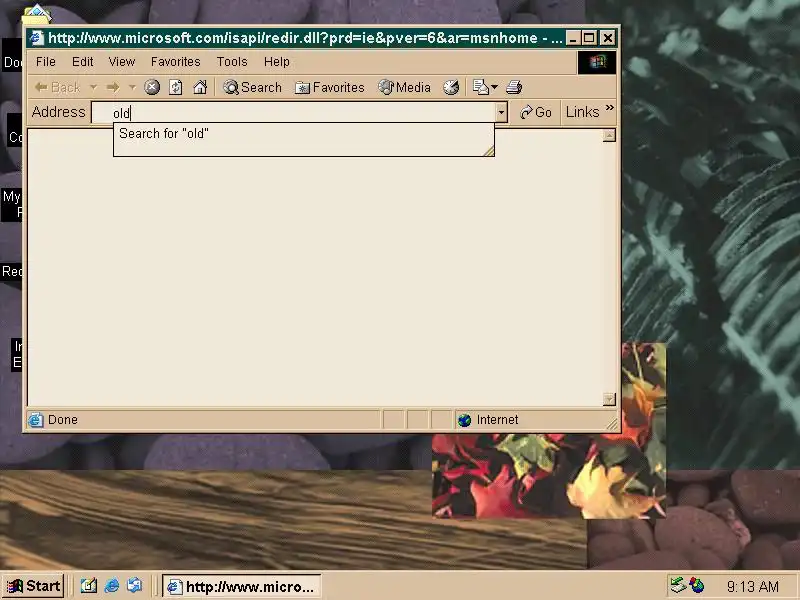This screenshot has height=600, width=800.
Task: Open the Media toolbar button
Action: (x=405, y=87)
